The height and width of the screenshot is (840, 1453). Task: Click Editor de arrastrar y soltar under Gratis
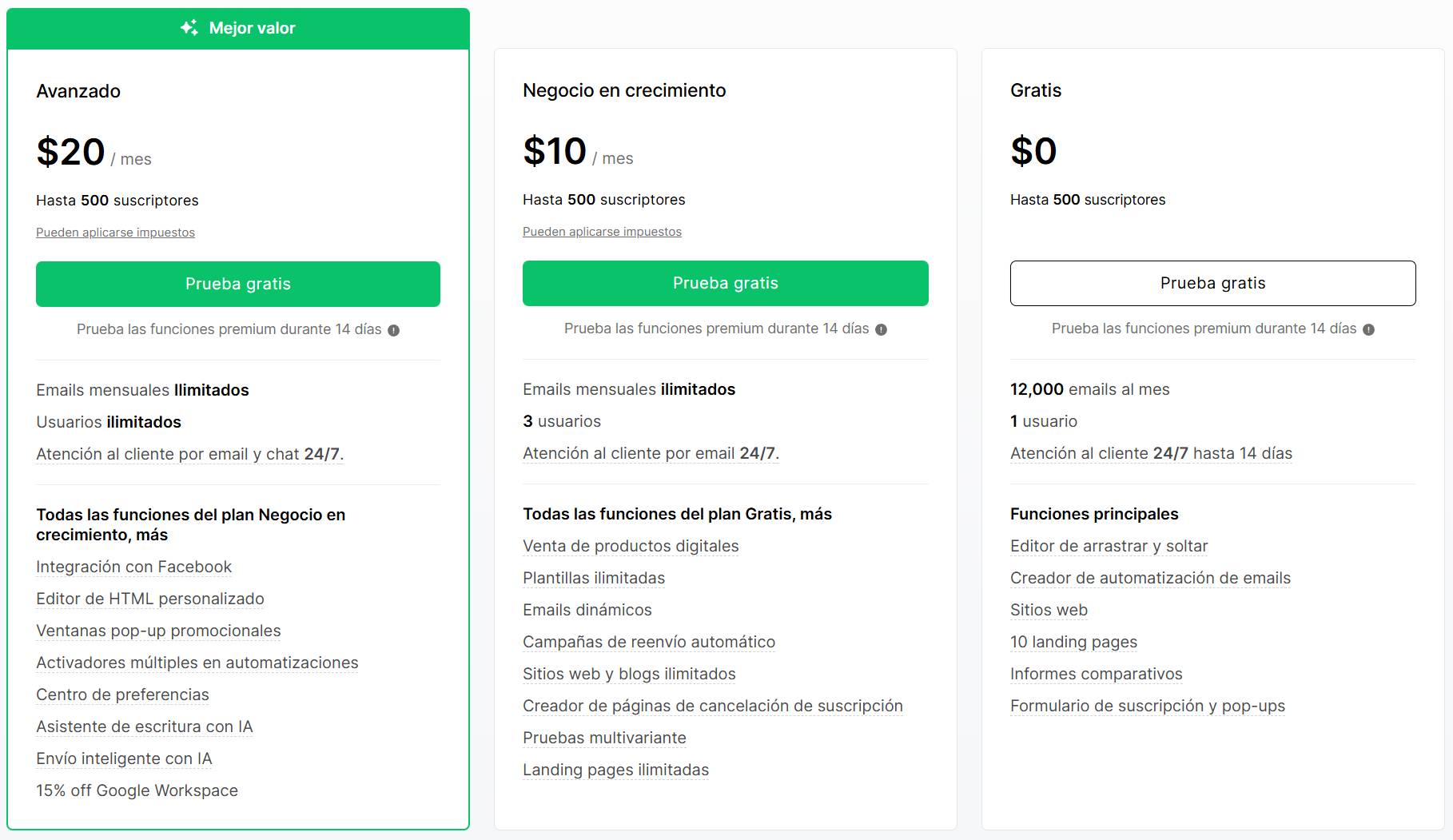point(1109,546)
